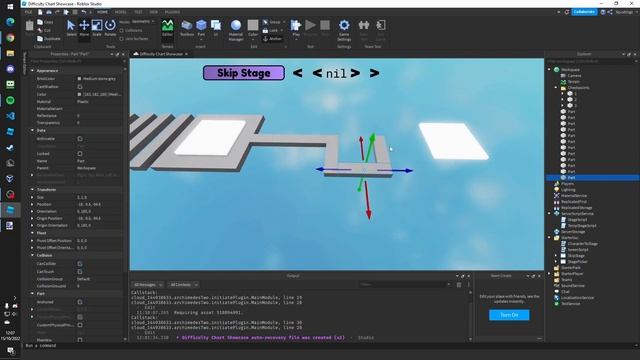Viewport: 640px width, 360px height.
Task: Open the Windows Start menu
Action: [x=10, y=7]
